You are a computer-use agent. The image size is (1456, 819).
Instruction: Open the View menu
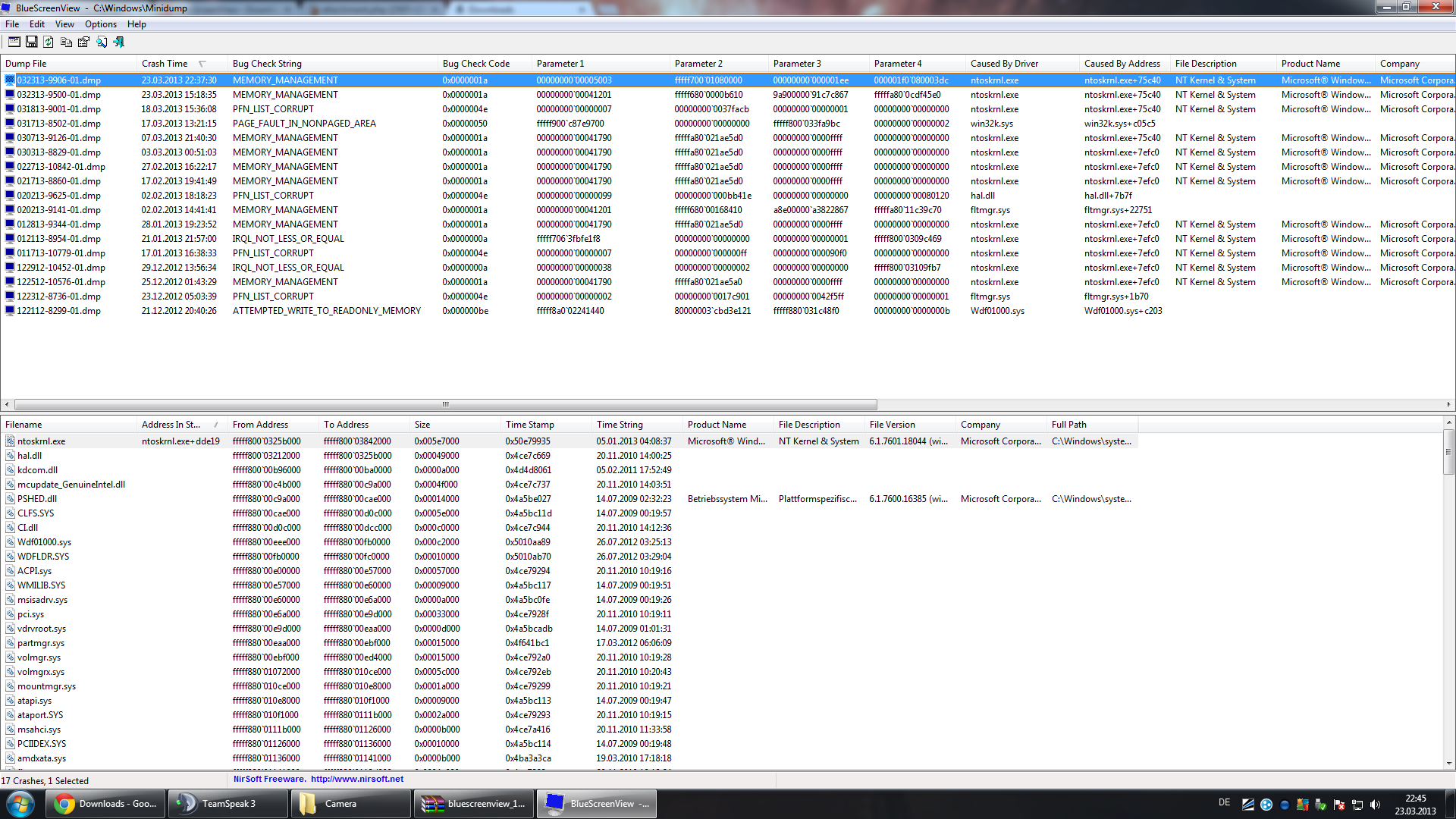(x=64, y=24)
